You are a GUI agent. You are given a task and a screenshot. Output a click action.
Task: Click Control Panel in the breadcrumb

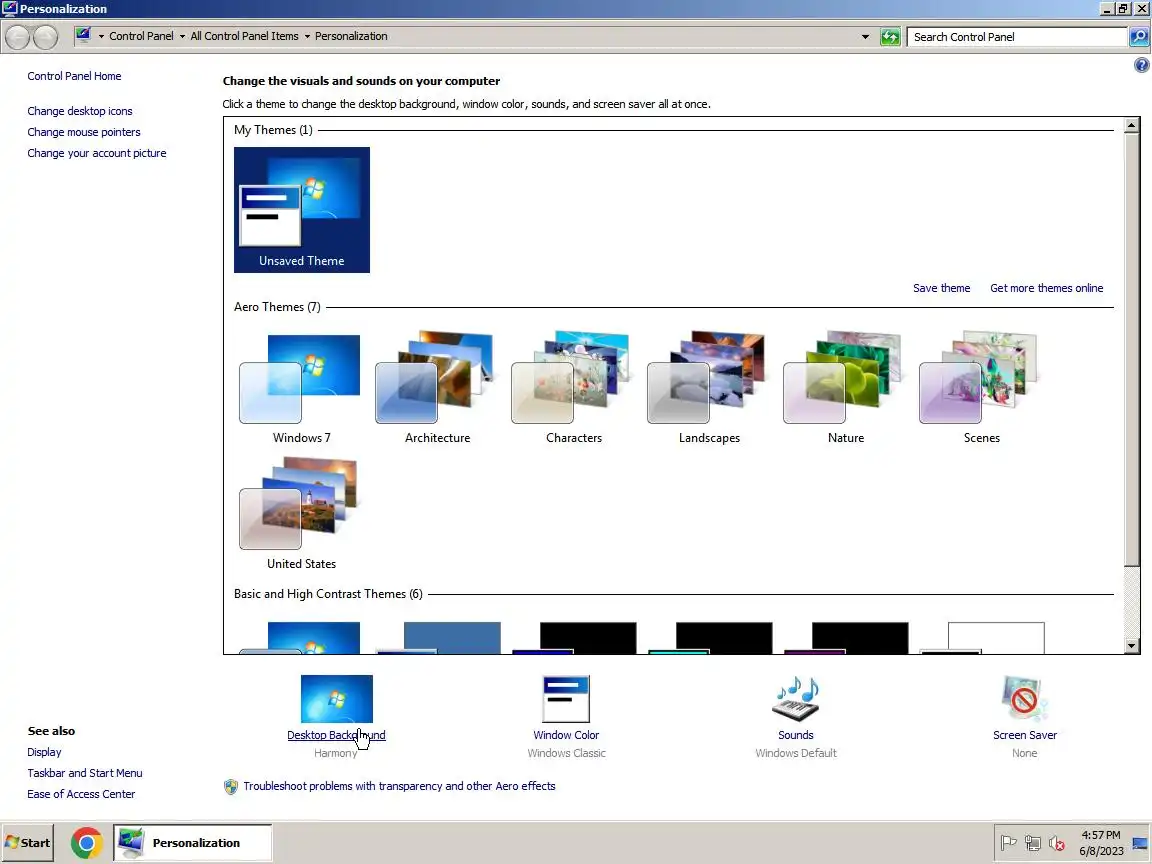(141, 36)
